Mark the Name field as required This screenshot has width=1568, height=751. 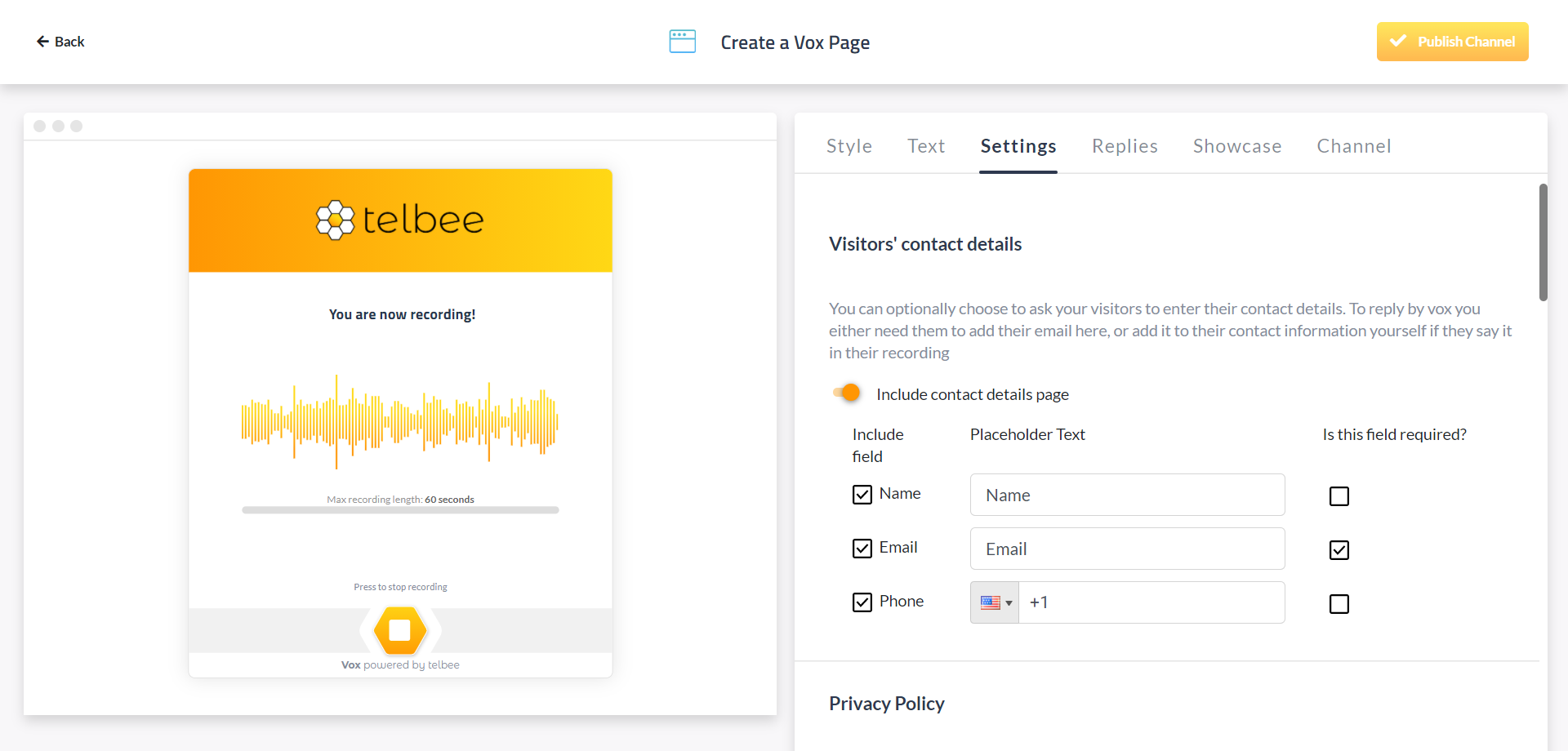tap(1339, 496)
